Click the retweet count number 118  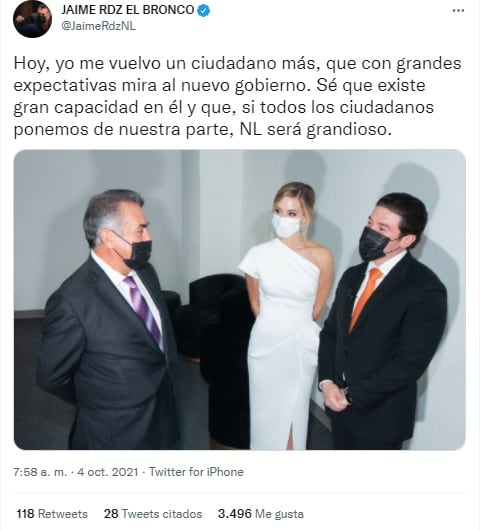pos(25,514)
